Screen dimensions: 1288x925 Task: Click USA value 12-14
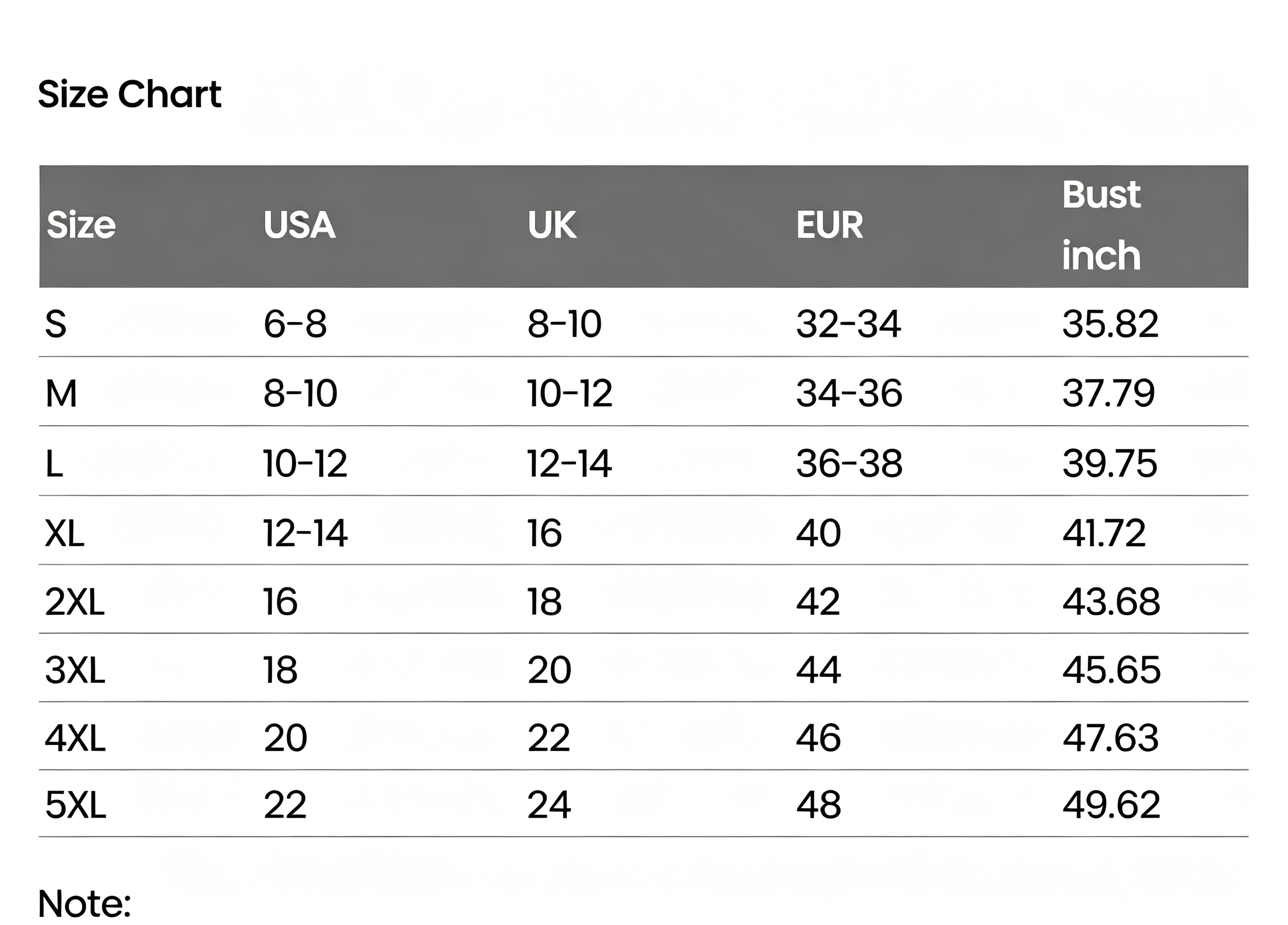click(x=305, y=533)
